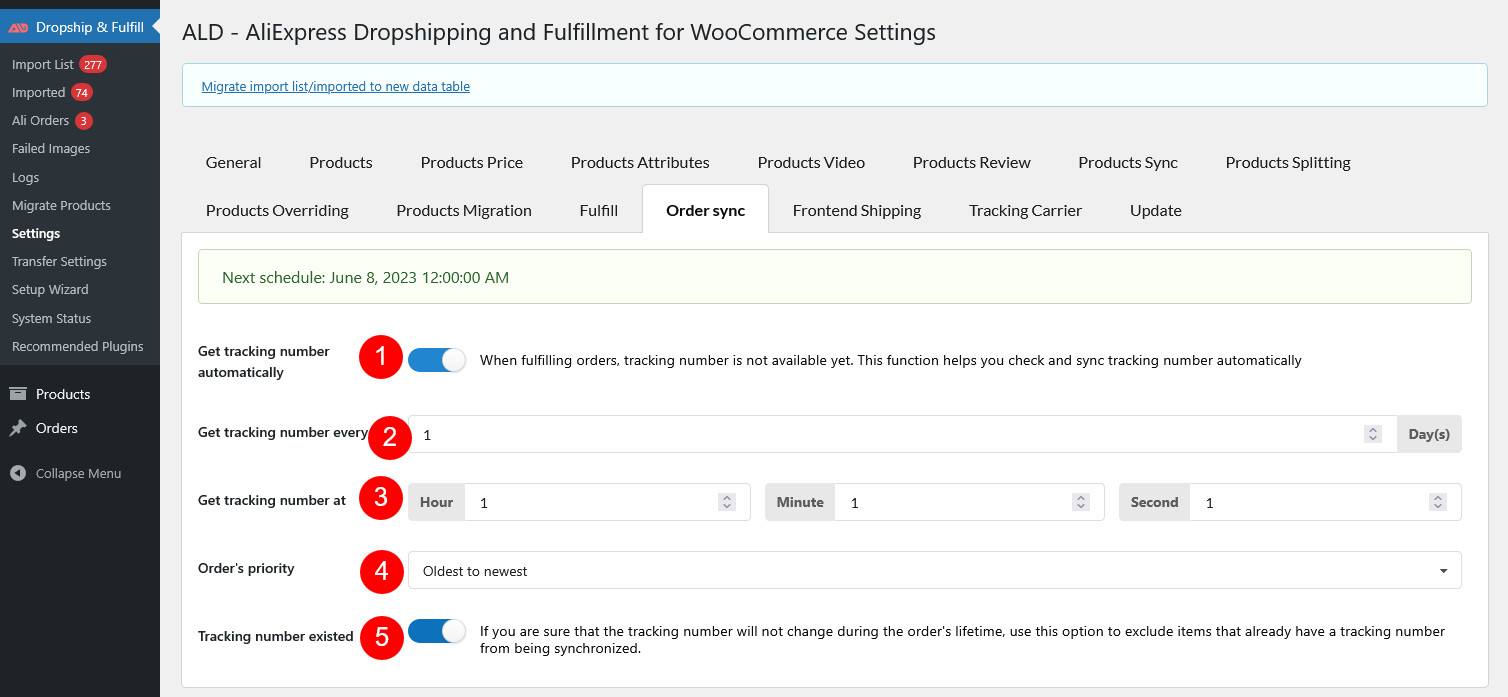
Task: Open System Status in the sidebar
Action: (x=51, y=318)
